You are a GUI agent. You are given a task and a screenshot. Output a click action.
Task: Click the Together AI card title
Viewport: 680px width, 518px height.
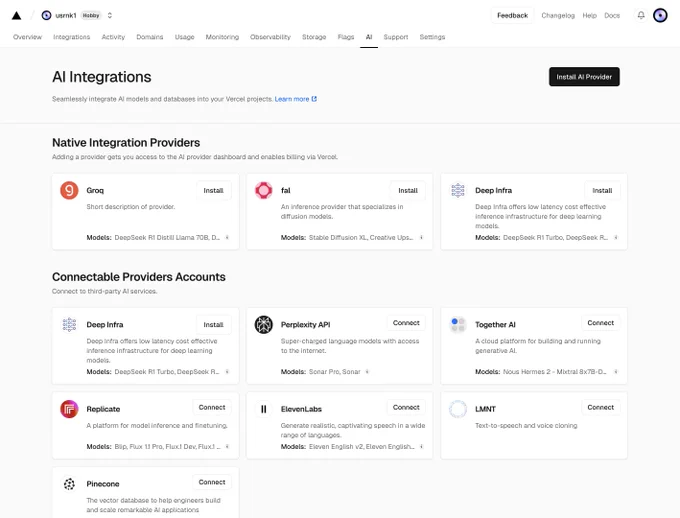tap(495, 325)
